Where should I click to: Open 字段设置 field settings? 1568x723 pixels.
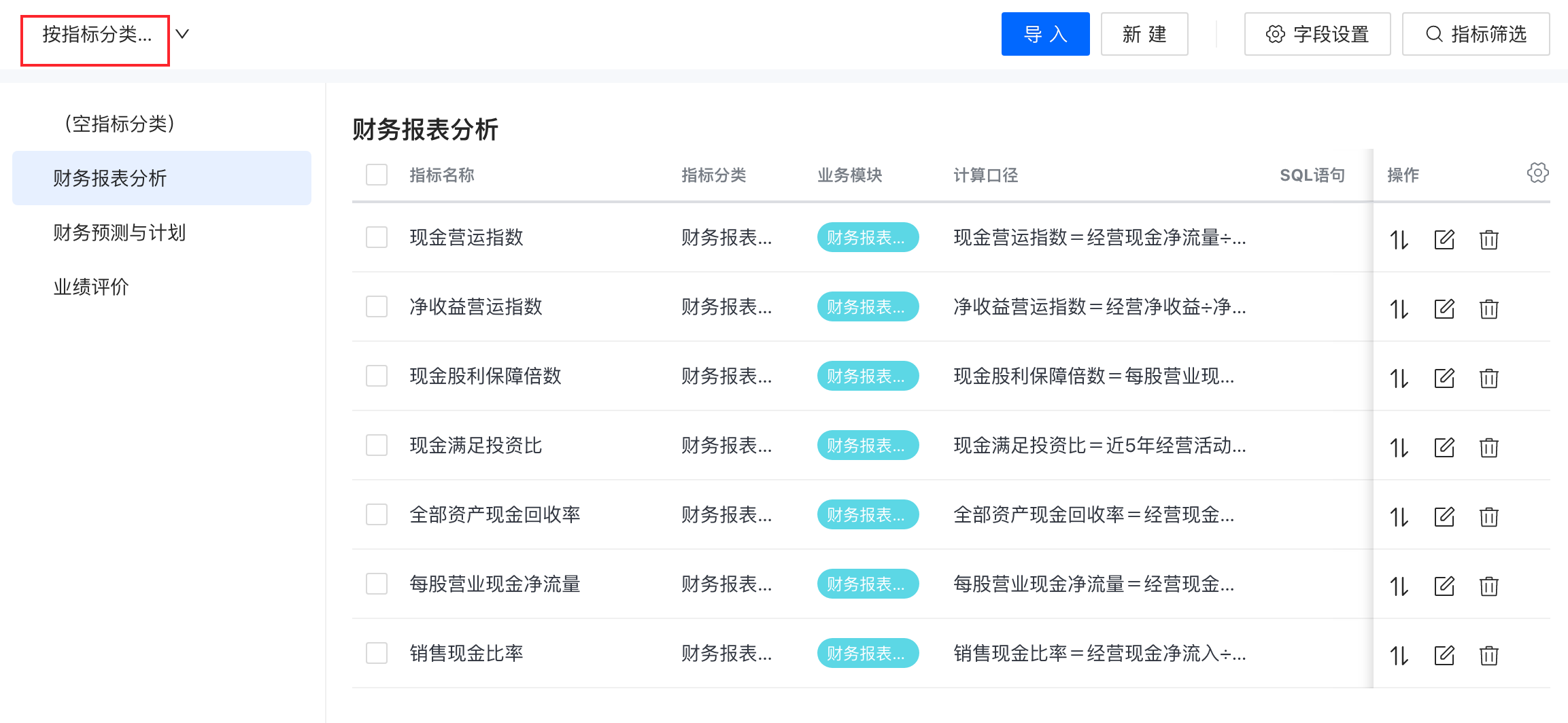[x=1317, y=34]
